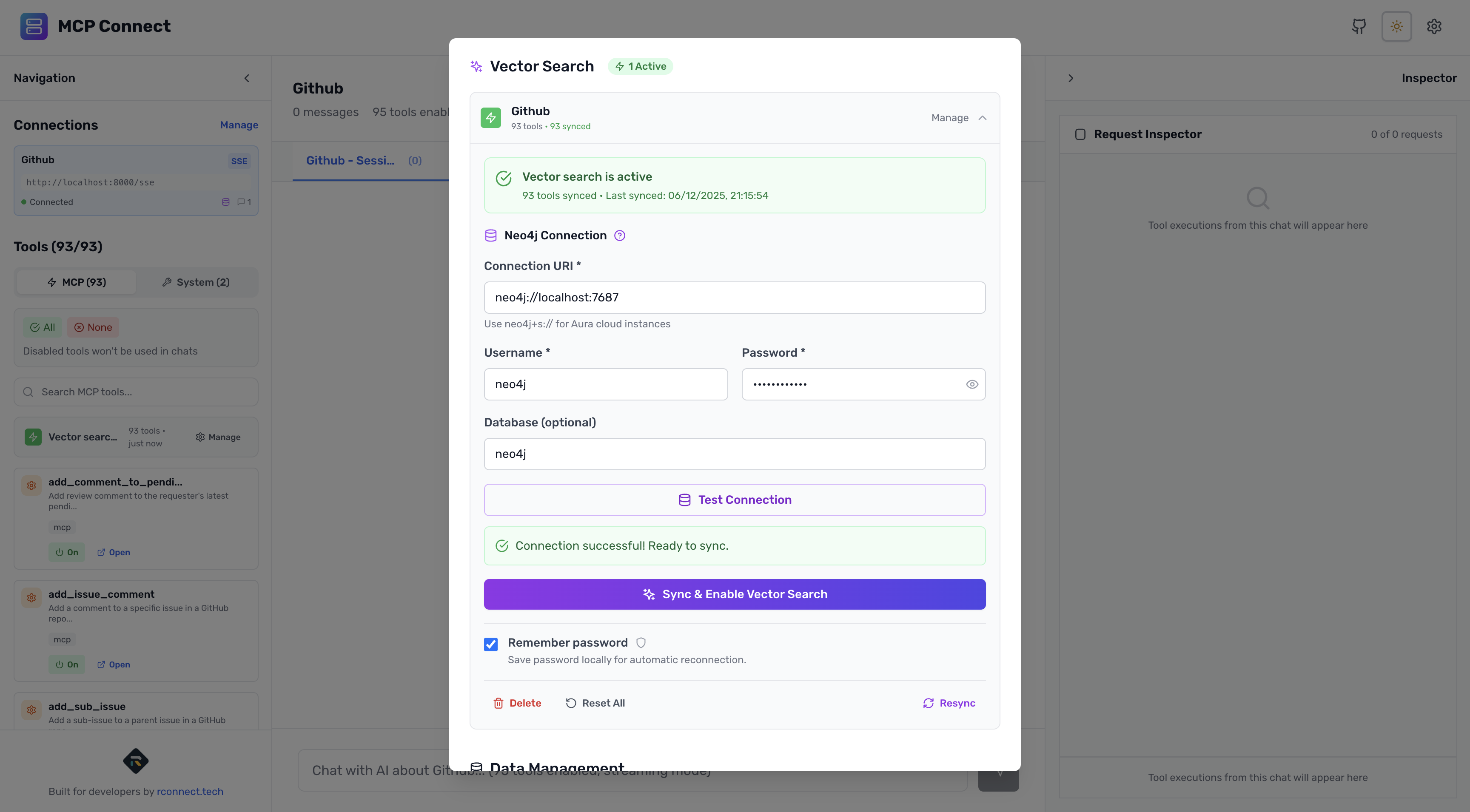Open the GitHub repository icon in the header
The height and width of the screenshot is (812, 1470).
pos(1359,26)
